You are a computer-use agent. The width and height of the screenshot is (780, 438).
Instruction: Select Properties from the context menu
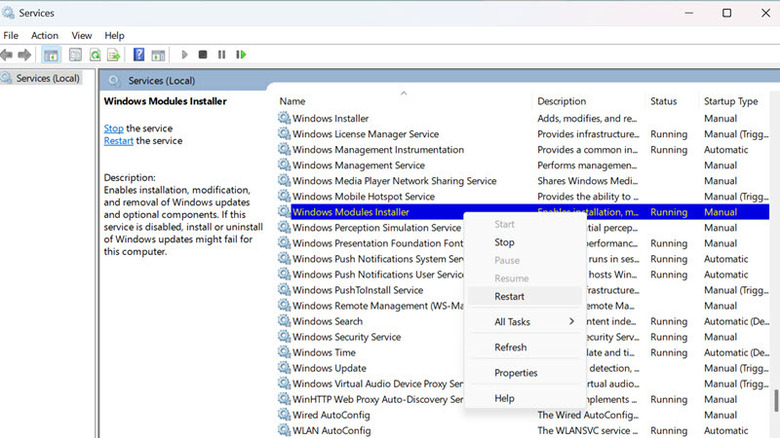(516, 373)
